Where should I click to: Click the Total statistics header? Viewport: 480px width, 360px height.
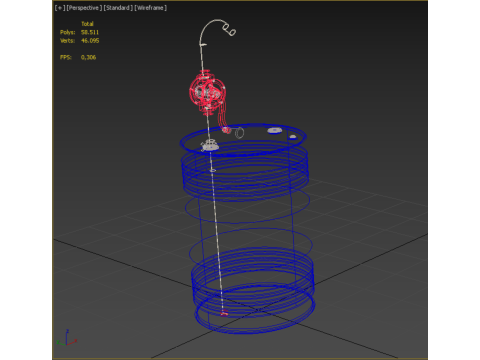(87, 24)
